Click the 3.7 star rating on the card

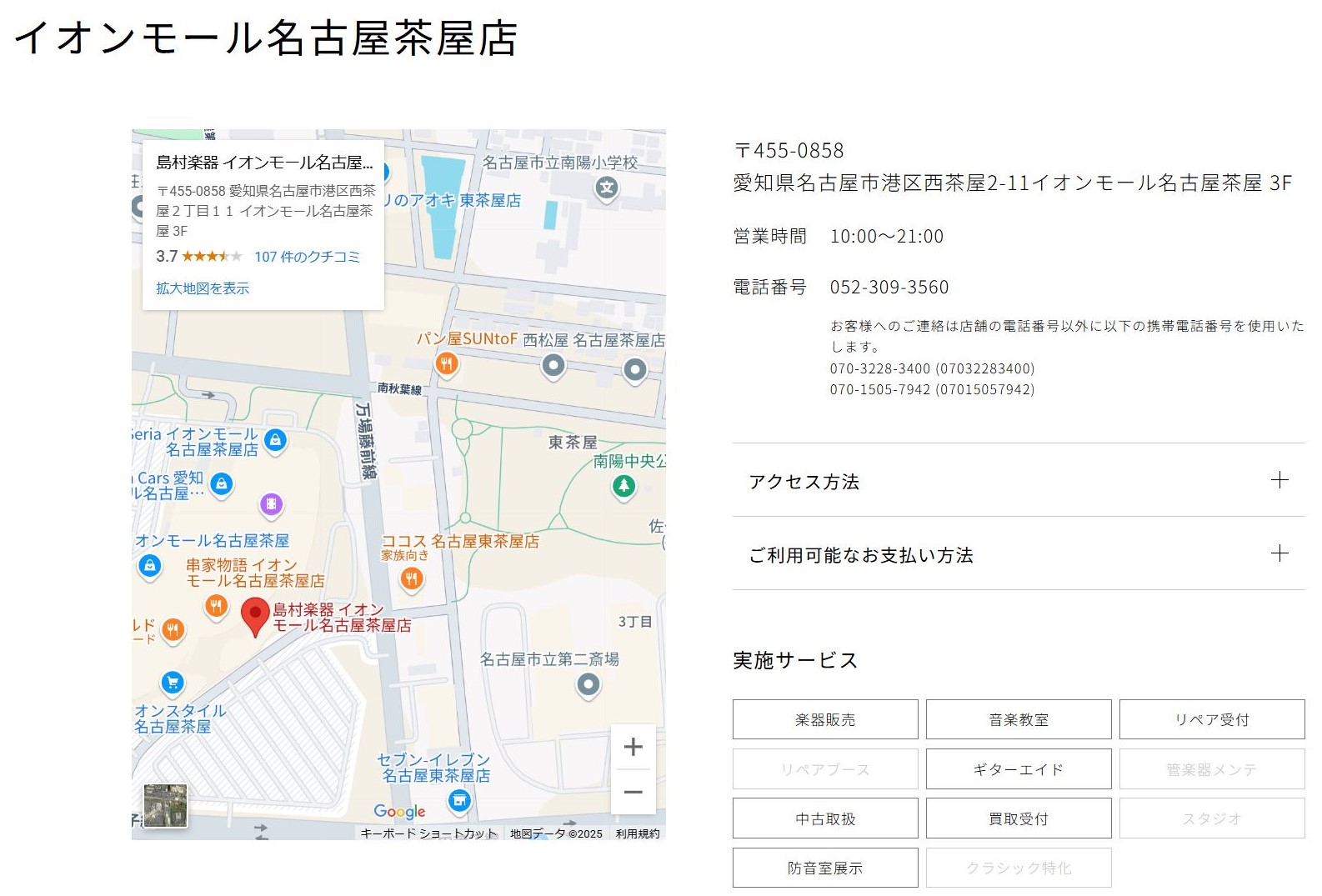pos(198,256)
